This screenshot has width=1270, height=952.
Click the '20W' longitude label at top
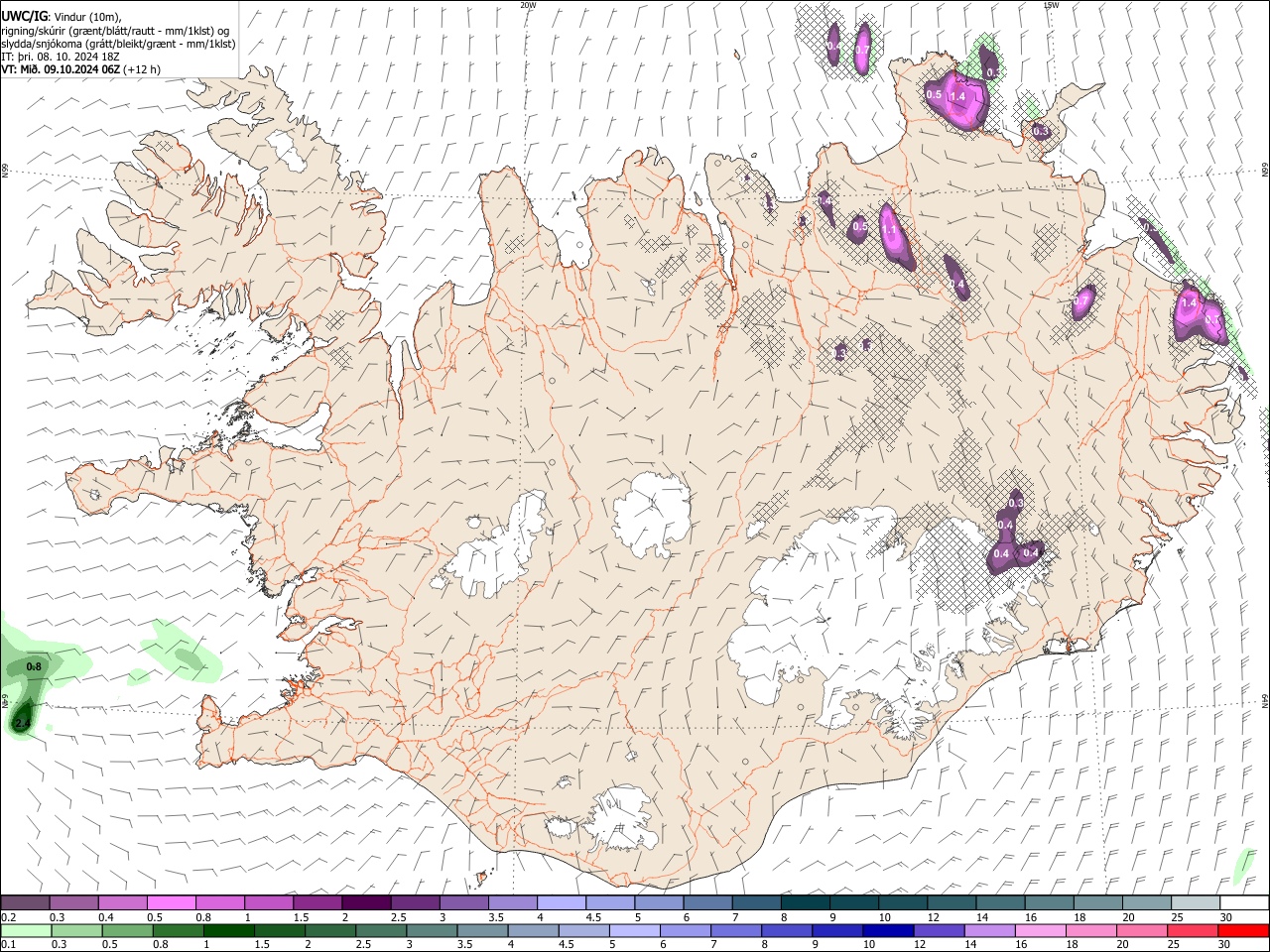528,5
